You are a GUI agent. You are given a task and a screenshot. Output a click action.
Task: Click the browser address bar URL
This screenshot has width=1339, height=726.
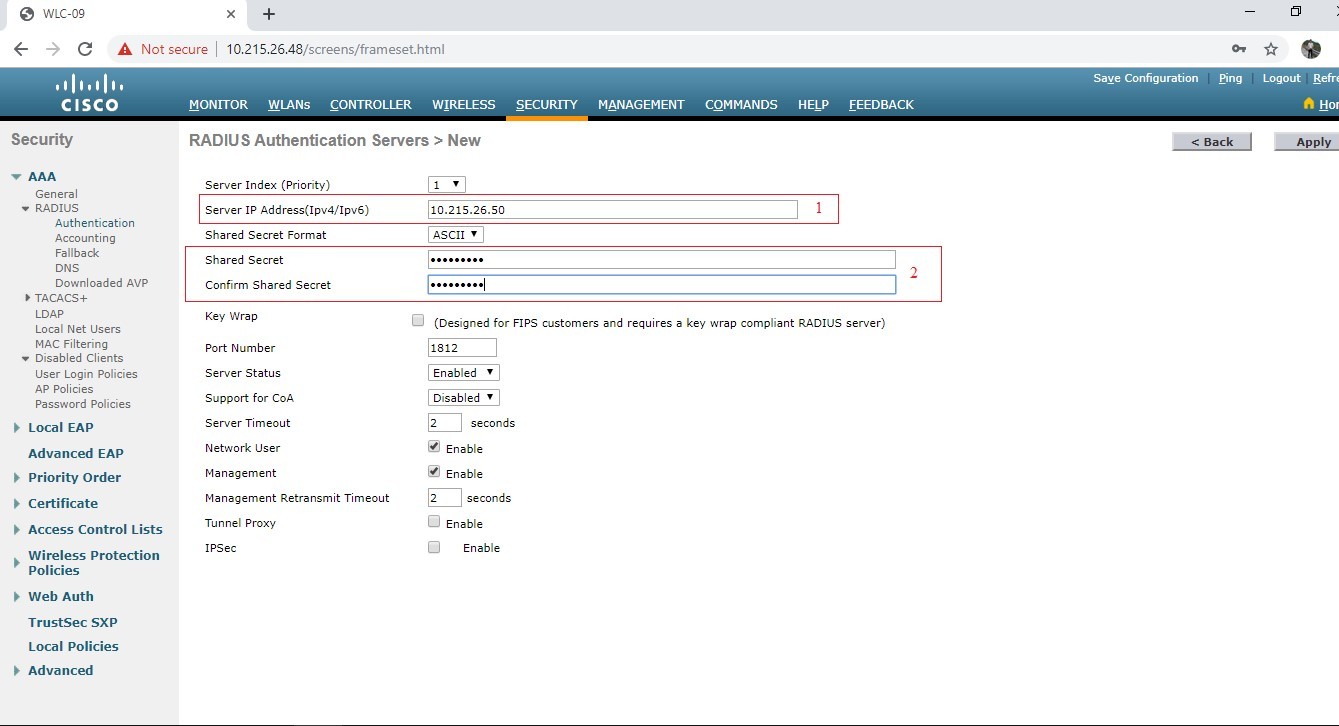335,49
